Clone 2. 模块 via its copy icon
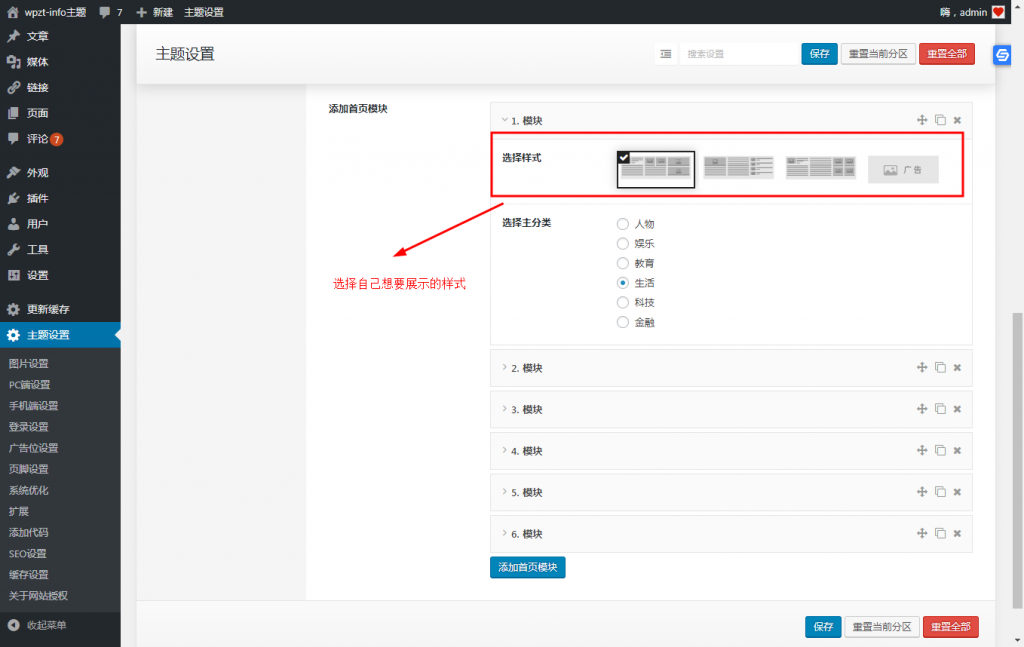The image size is (1024, 647). pos(940,368)
